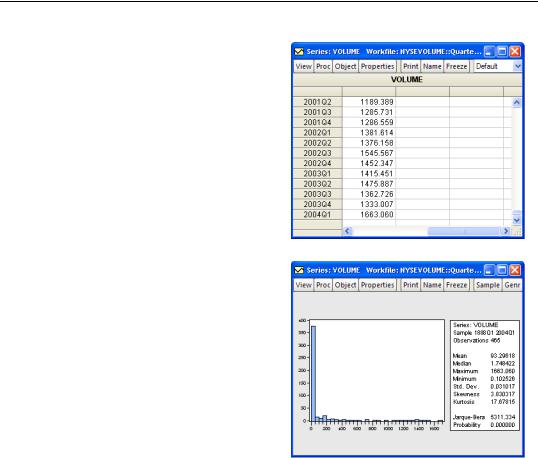This screenshot has height=458, width=538.
Task: Click the Mean value in stats box
Action: pos(503,356)
